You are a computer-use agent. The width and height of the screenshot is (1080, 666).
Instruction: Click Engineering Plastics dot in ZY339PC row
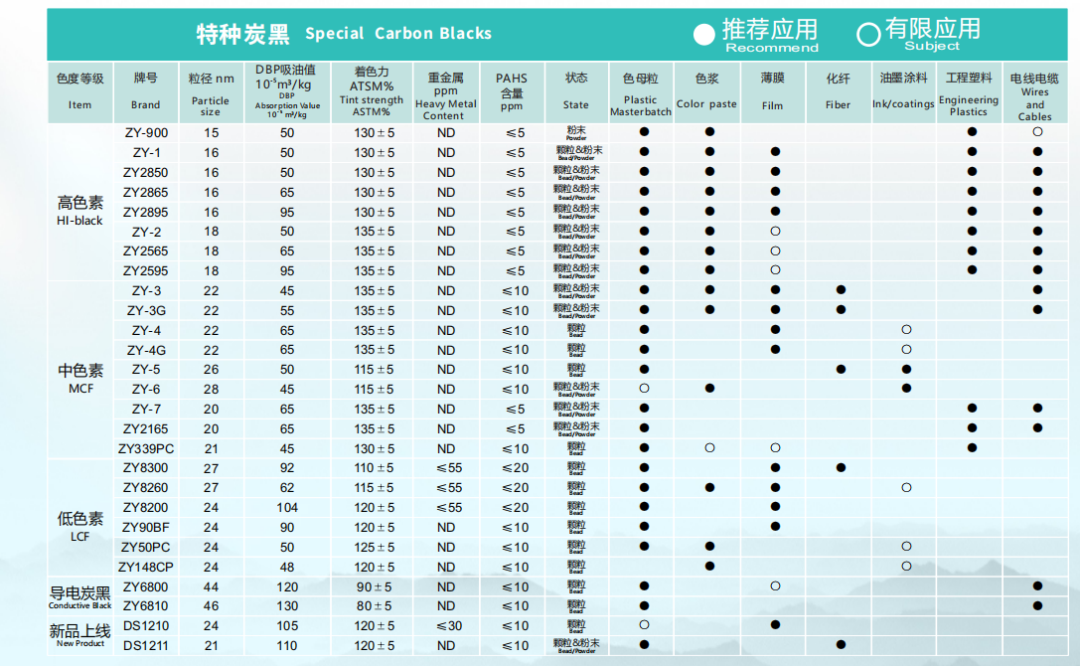pos(971,448)
